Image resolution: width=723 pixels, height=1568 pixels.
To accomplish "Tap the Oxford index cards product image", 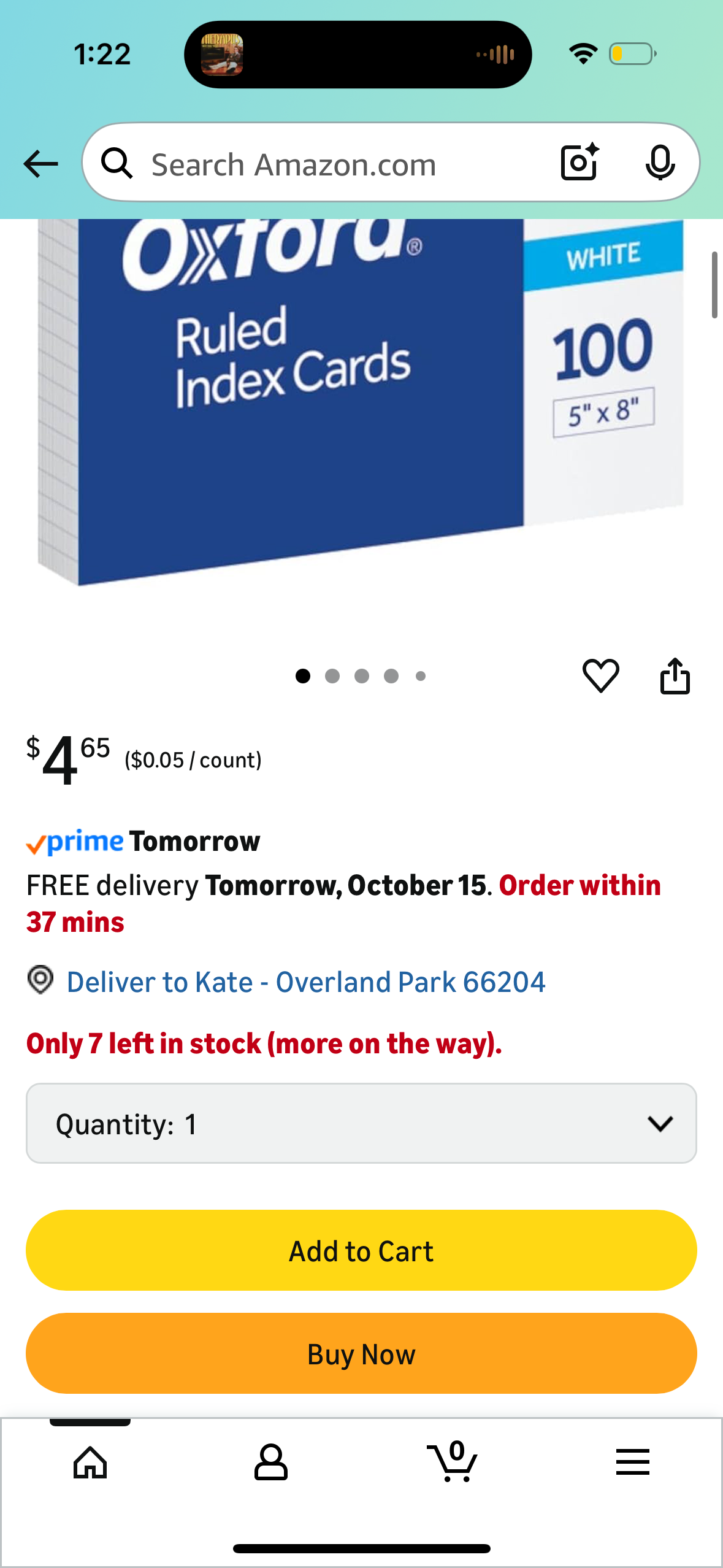I will [361, 402].
